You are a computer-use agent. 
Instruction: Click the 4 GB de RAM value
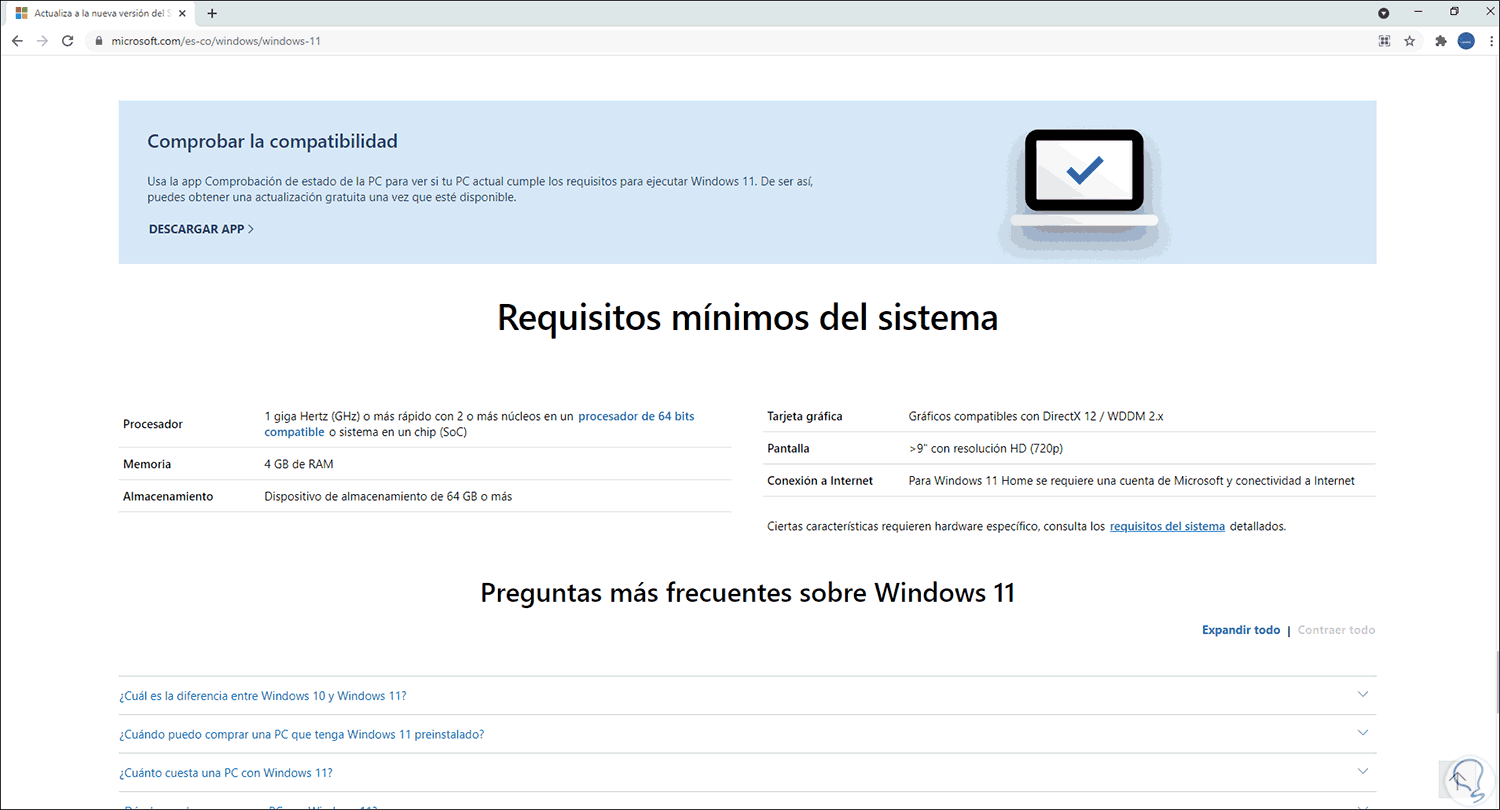point(299,464)
